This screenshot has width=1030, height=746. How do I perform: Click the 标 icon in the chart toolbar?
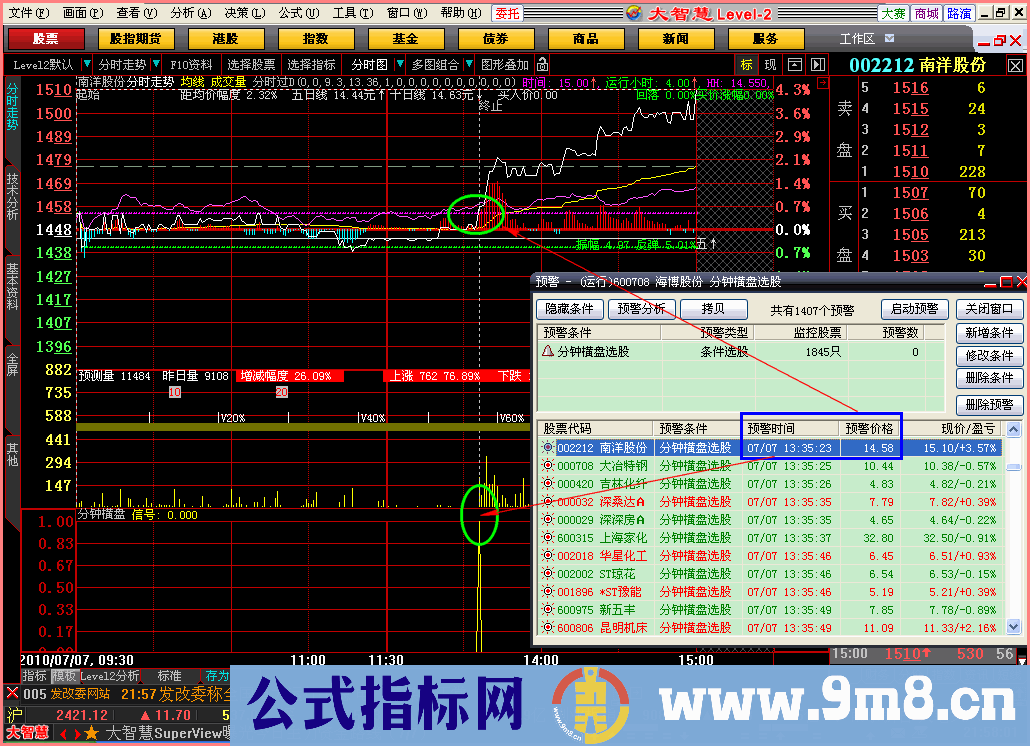coord(746,65)
